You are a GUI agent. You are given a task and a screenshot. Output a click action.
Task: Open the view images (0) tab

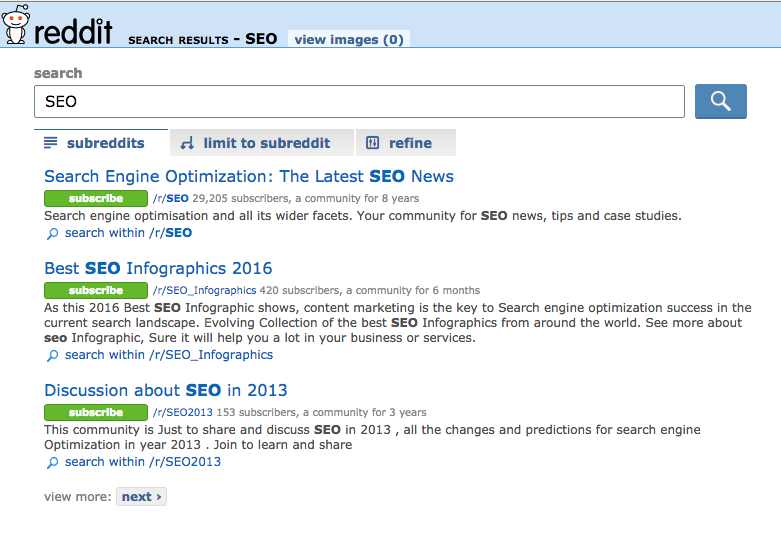tap(349, 39)
